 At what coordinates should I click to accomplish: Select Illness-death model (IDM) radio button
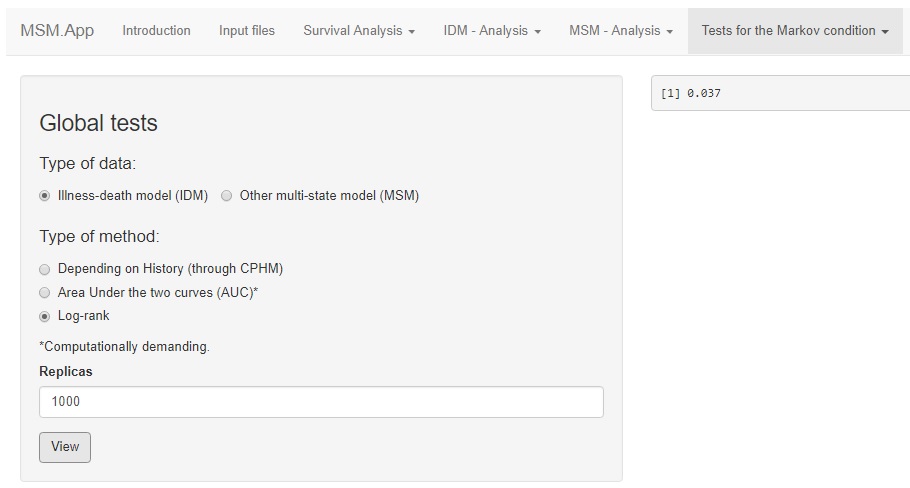pyautogui.click(x=44, y=196)
